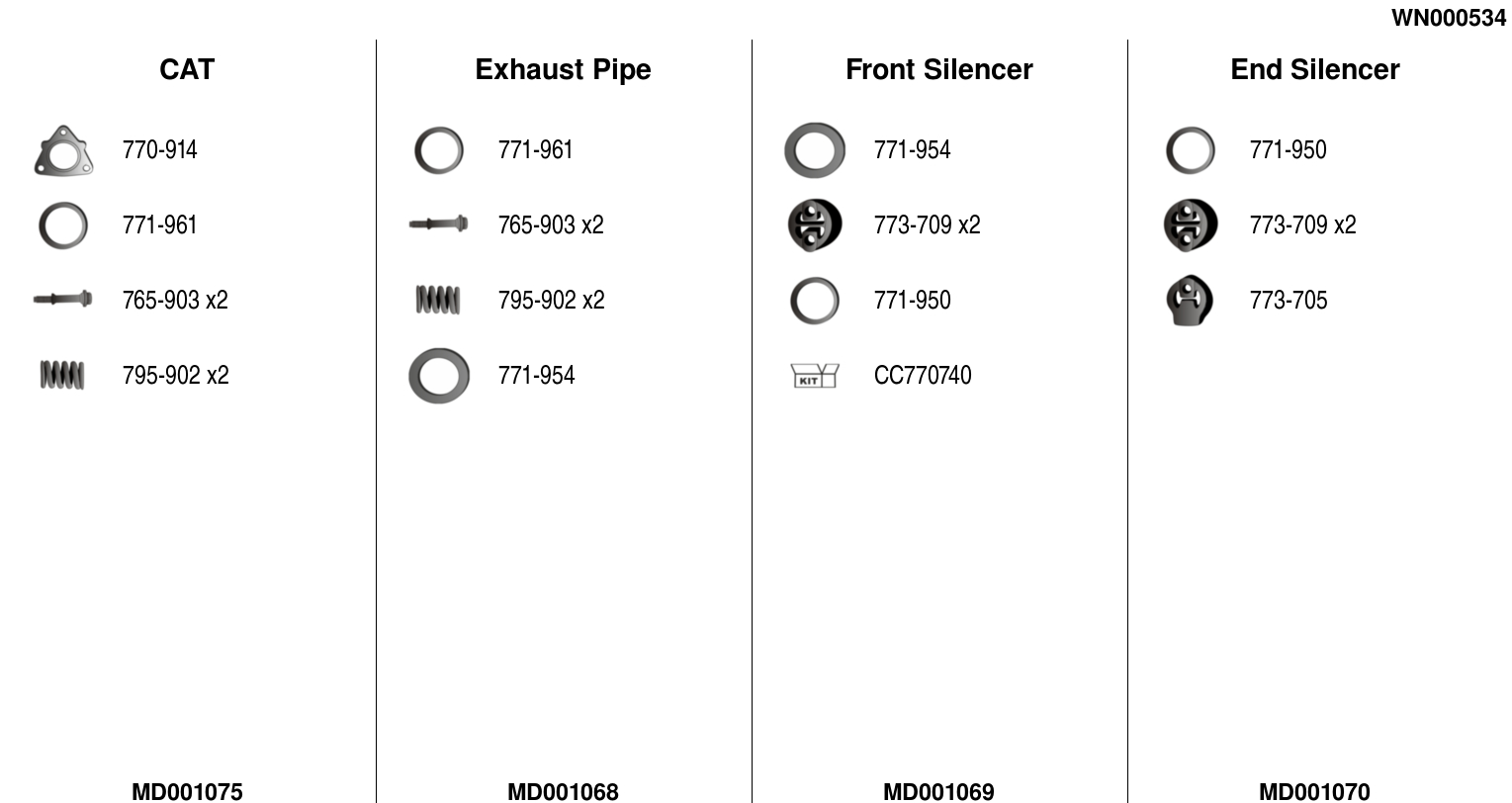Open part code MD001070 under End Silencer
This screenshot has width=1512, height=803.
1314,791
